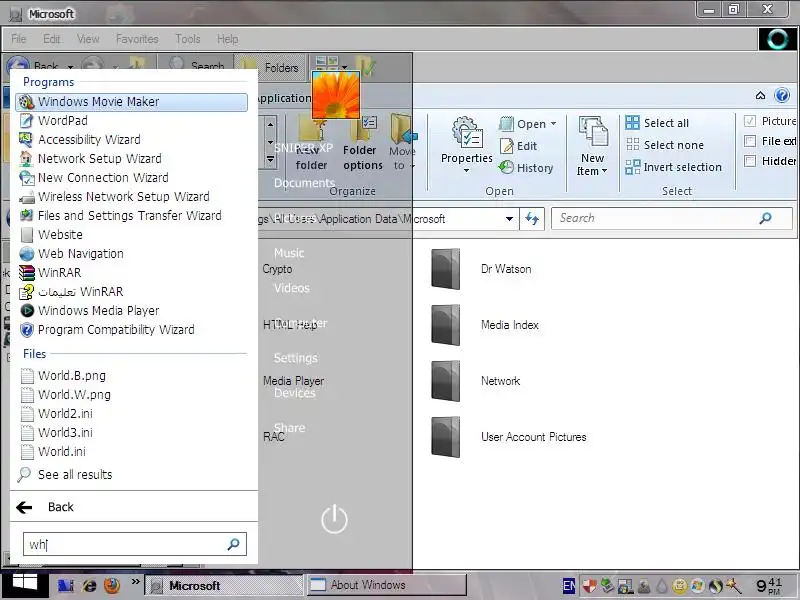Image resolution: width=800 pixels, height=600 pixels.
Task: Expand the New Item dropdown
Action: (x=605, y=171)
